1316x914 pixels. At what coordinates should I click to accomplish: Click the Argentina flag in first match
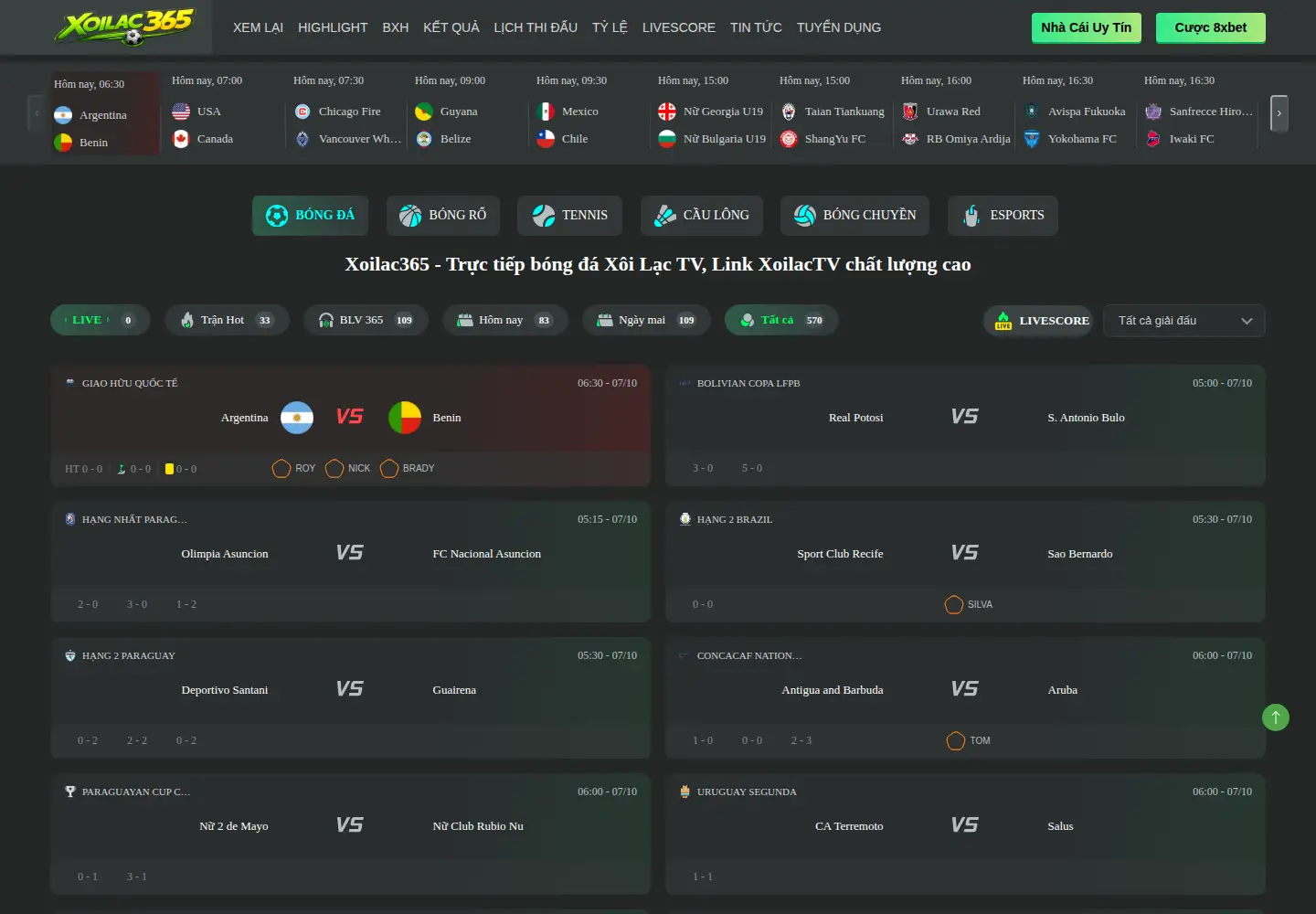click(297, 418)
